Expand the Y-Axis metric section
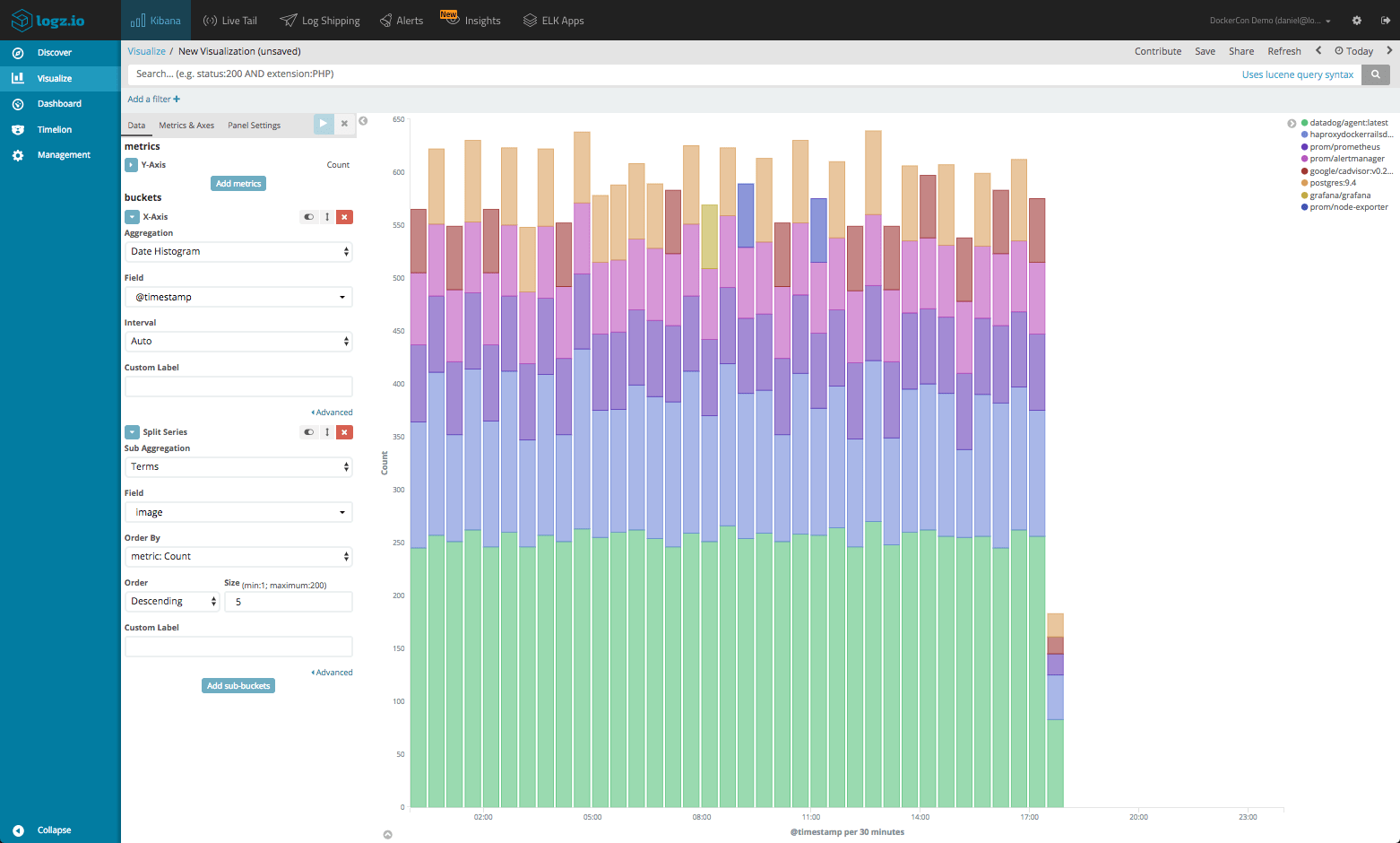Viewport: 1400px width, 843px height. [131, 165]
